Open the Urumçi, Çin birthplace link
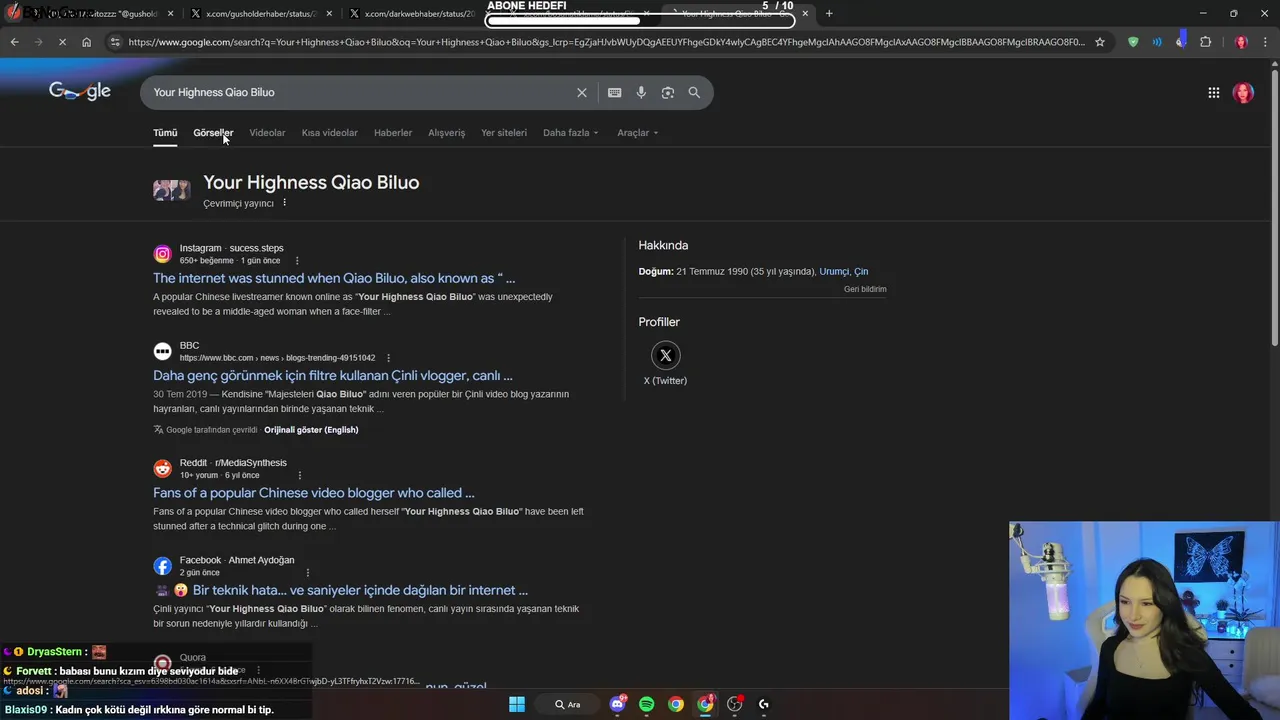1280x720 pixels. 844,272
